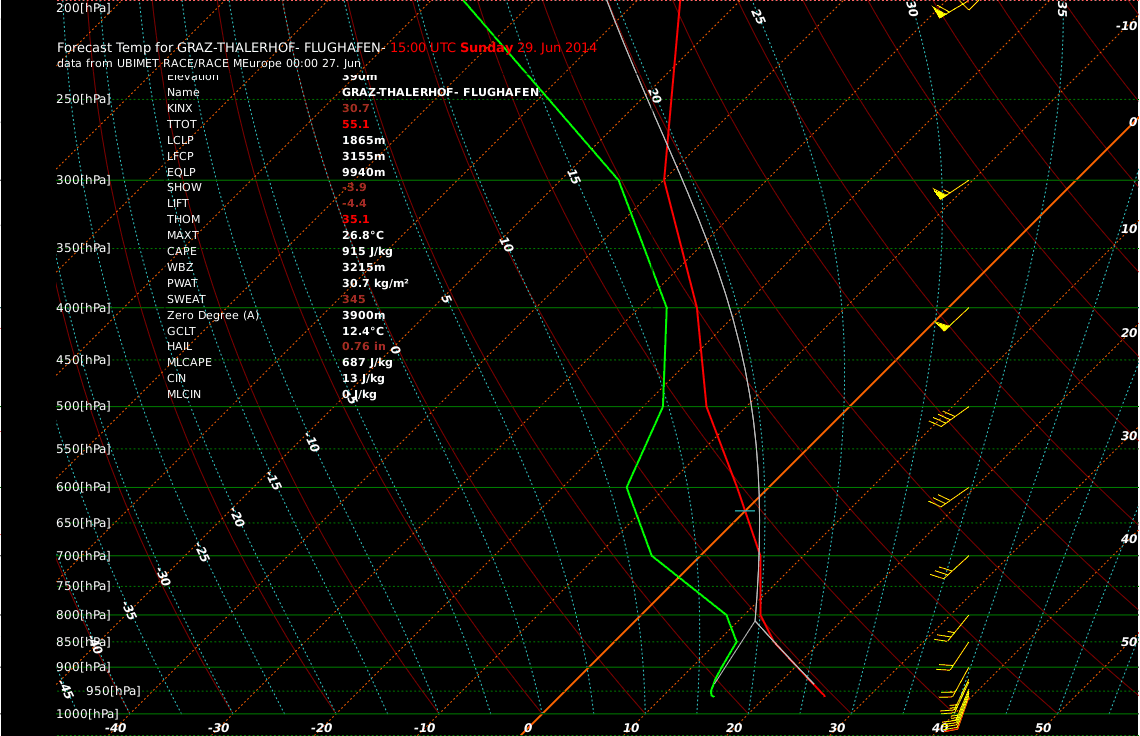
Task: Click the CIN value 13 J/kg
Action: pyautogui.click(x=364, y=379)
